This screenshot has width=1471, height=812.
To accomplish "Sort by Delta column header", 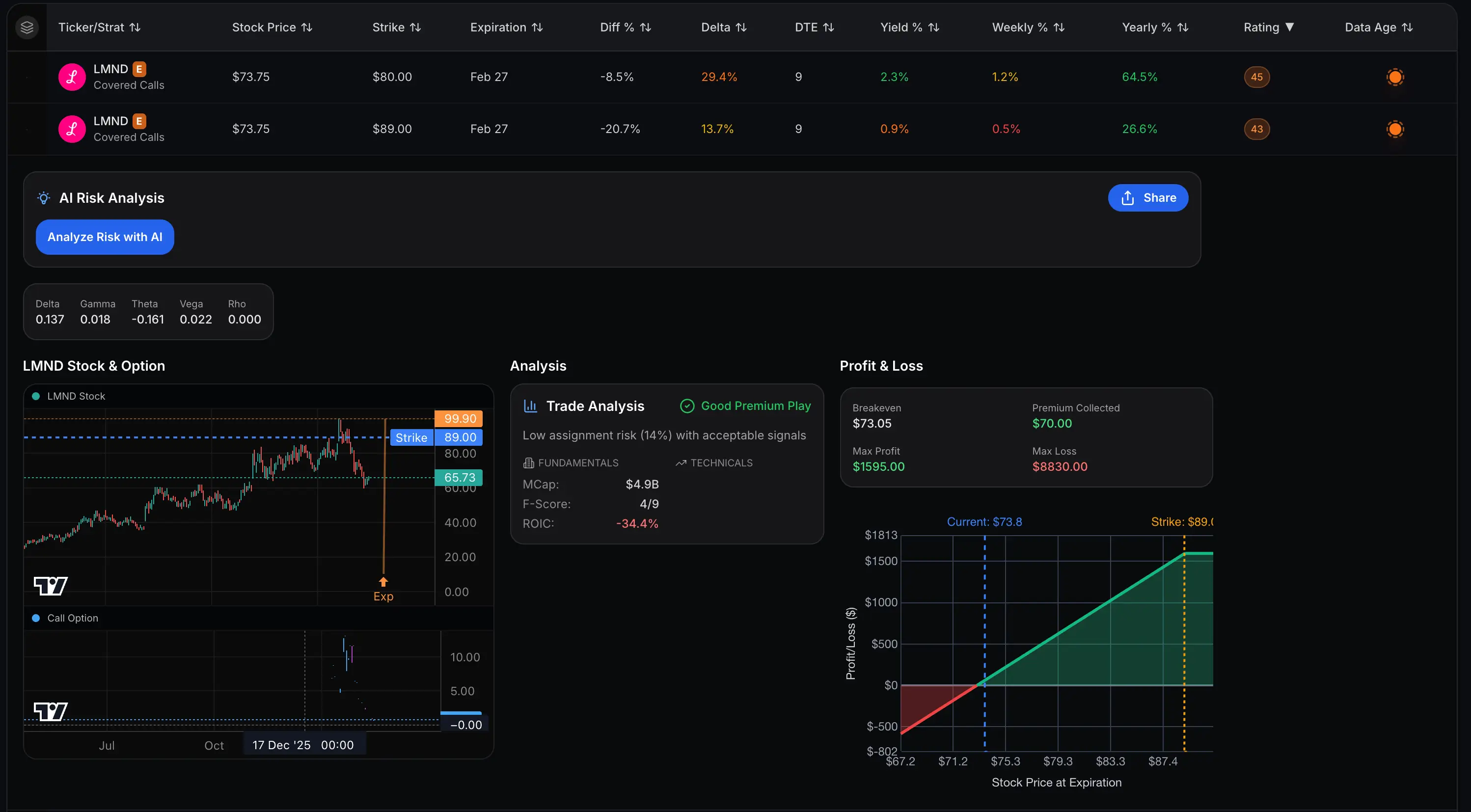I will click(x=724, y=27).
